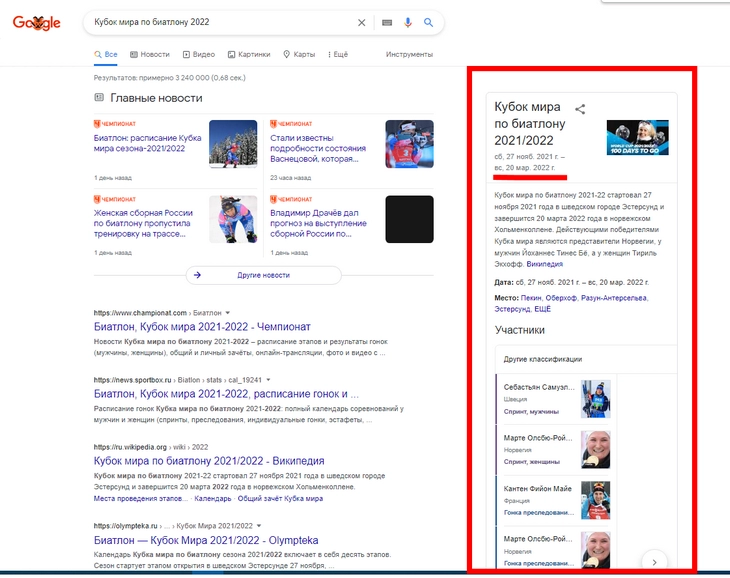This screenshot has width=730, height=578.
Task: Clear the search query with X icon
Action: click(x=361, y=22)
